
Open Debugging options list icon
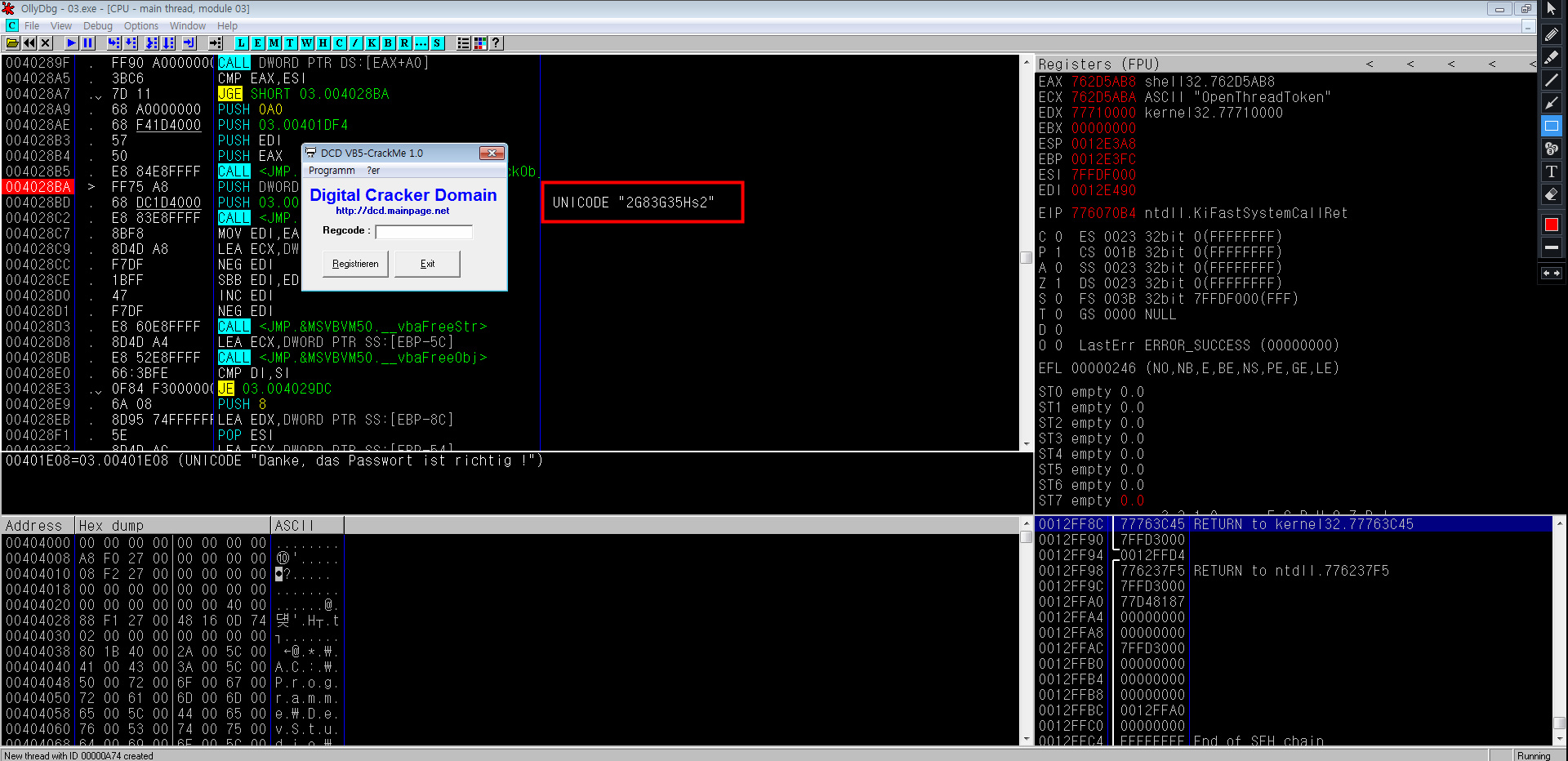click(464, 43)
